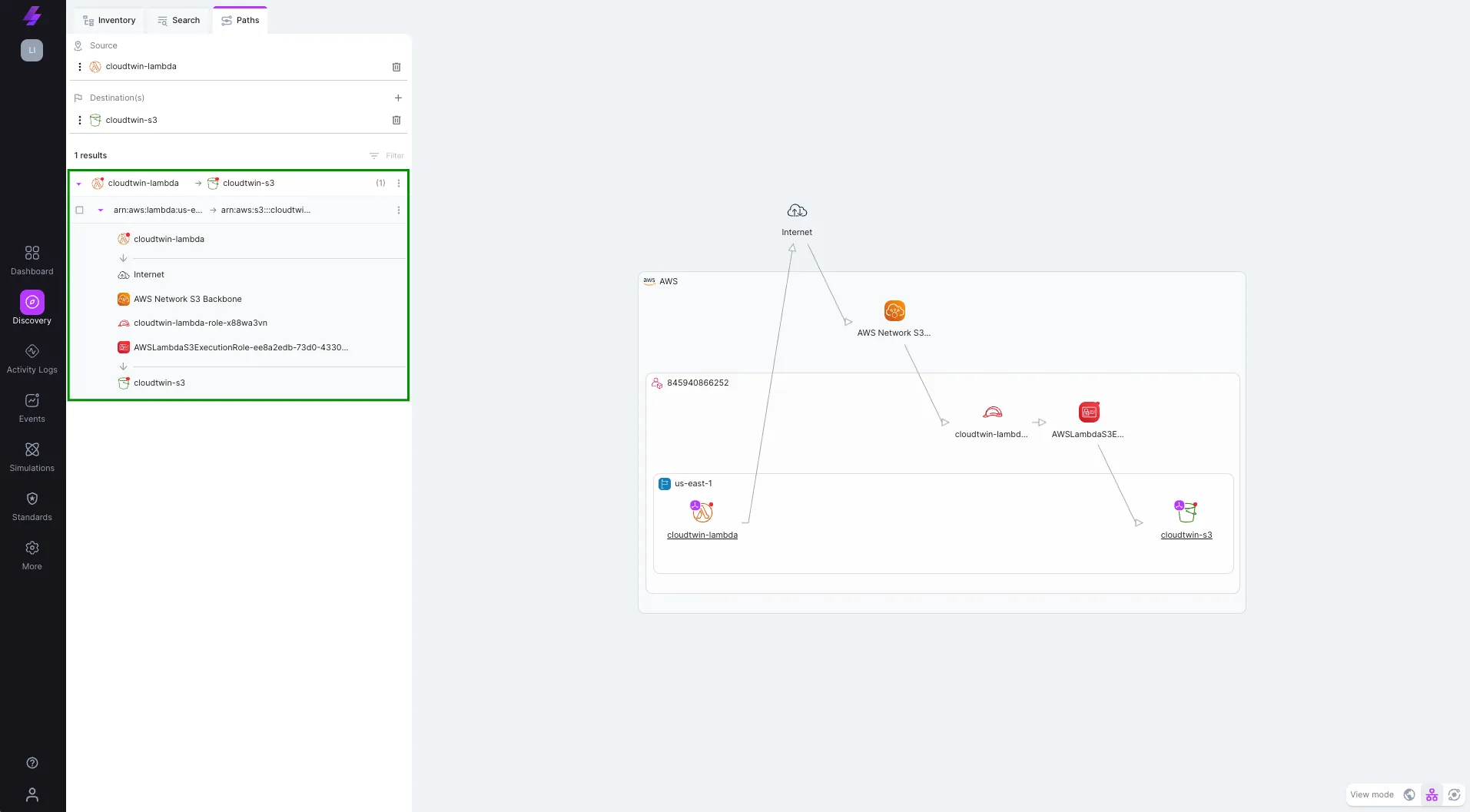Open the Filter for results
Image resolution: width=1470 pixels, height=812 pixels.
(x=387, y=155)
